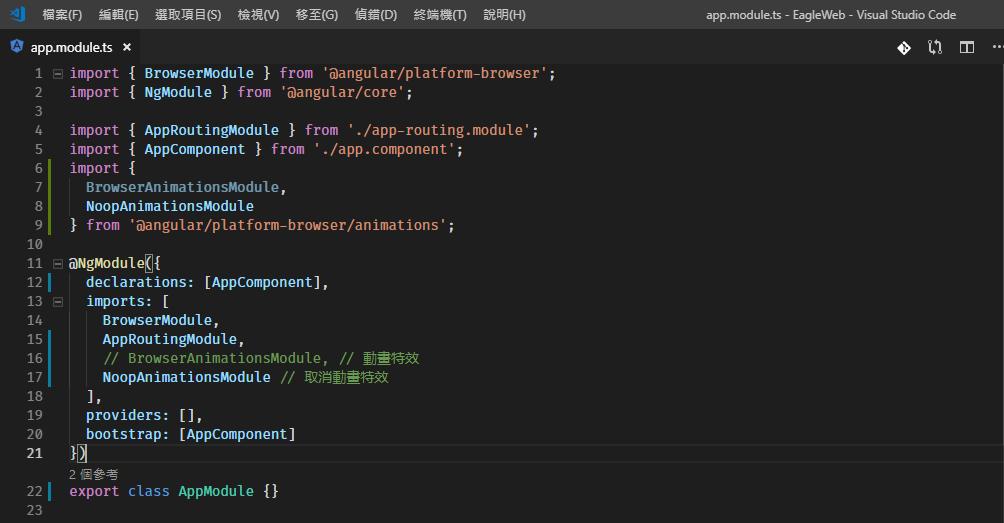This screenshot has width=1004, height=523.
Task: Open the 移至(G) menu
Action: coord(316,14)
